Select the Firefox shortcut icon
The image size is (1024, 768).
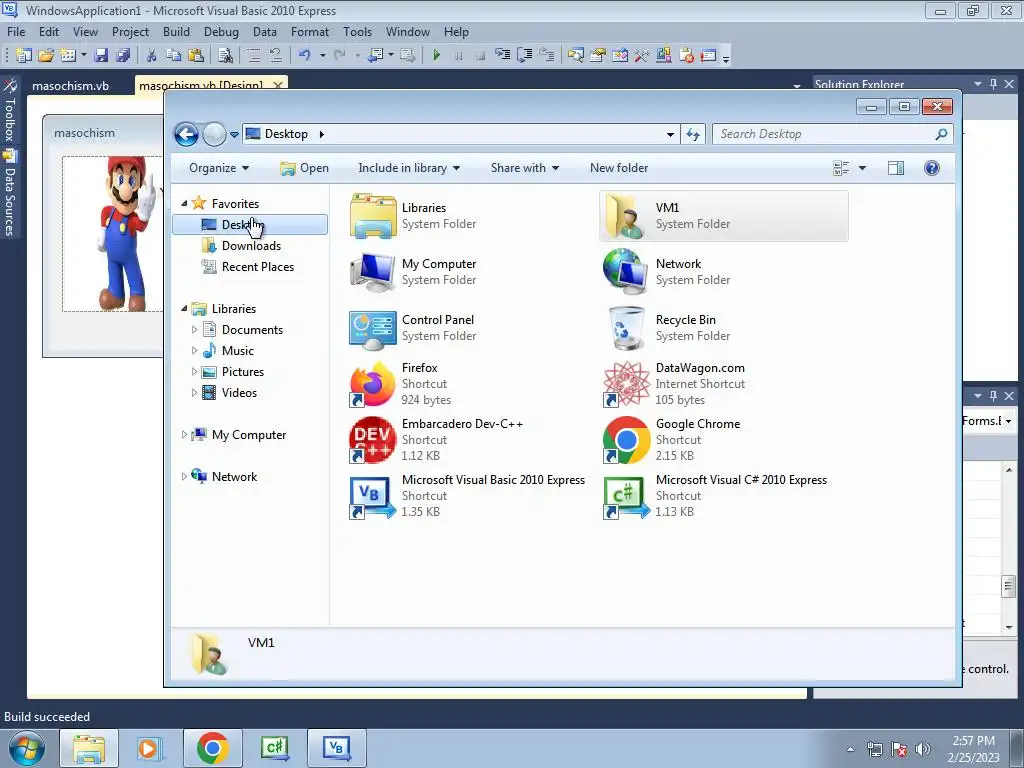[x=372, y=384]
